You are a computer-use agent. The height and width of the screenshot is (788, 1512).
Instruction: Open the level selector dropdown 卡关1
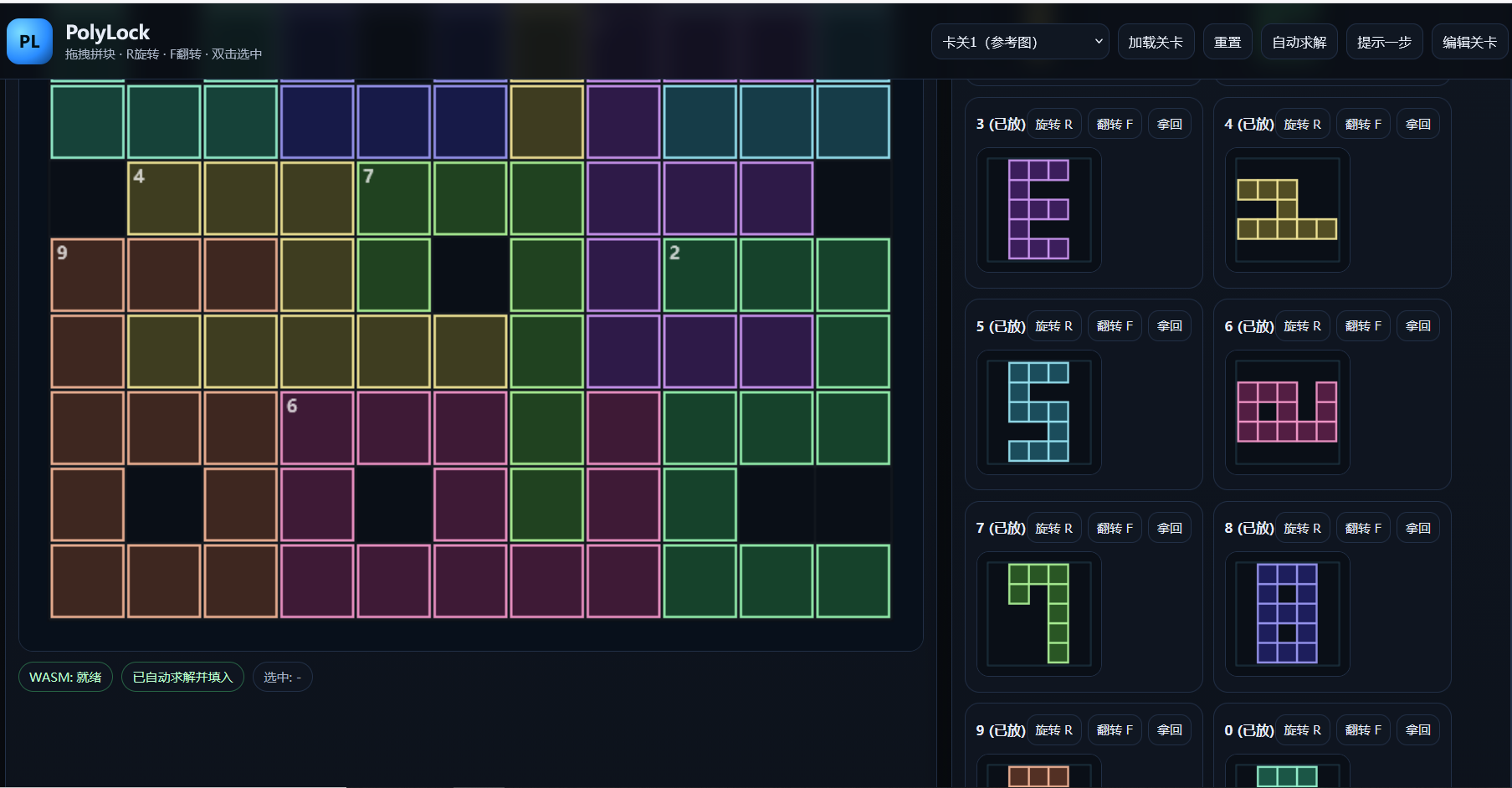click(x=1019, y=41)
